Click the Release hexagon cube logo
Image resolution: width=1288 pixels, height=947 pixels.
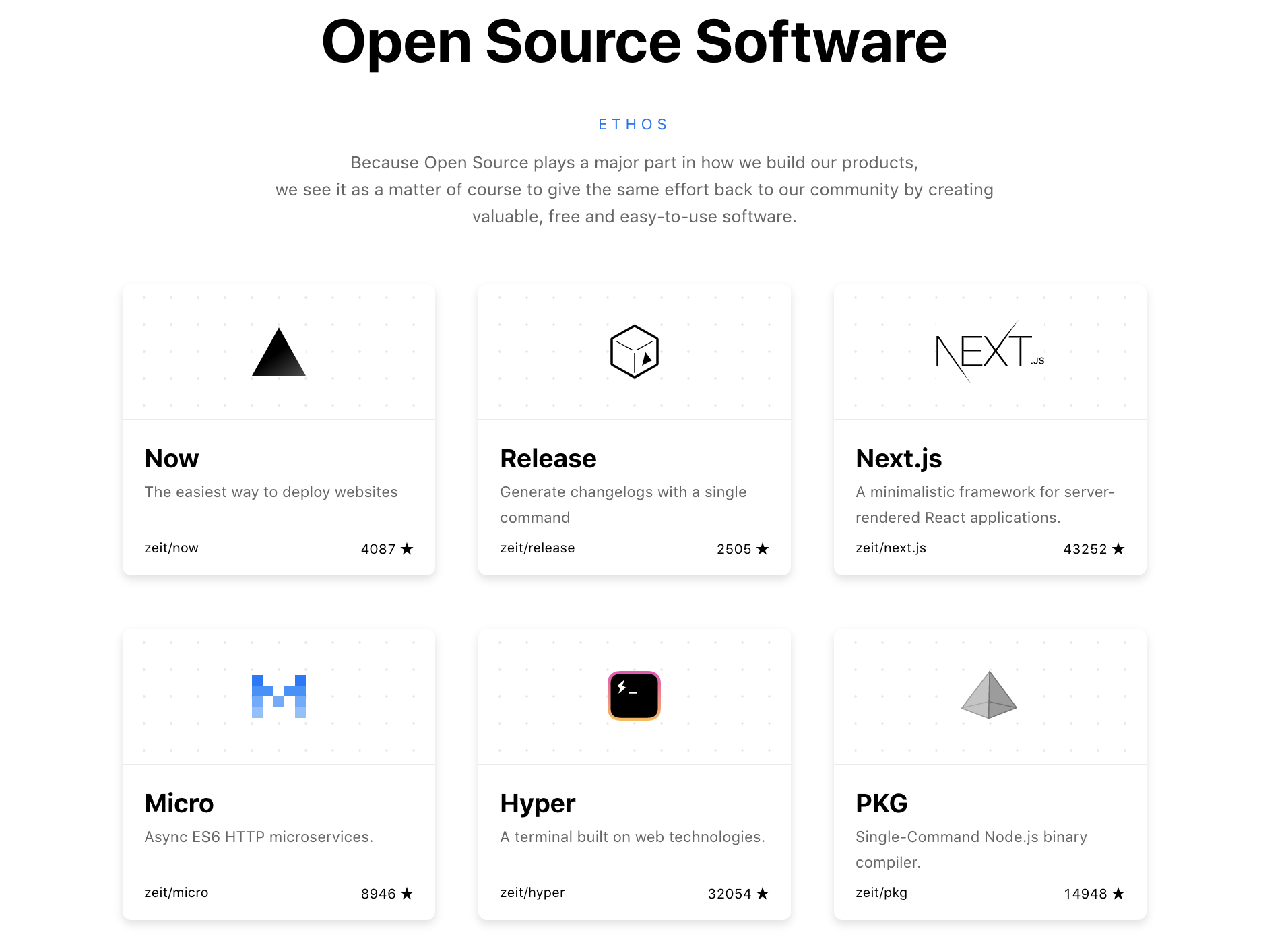coord(634,352)
